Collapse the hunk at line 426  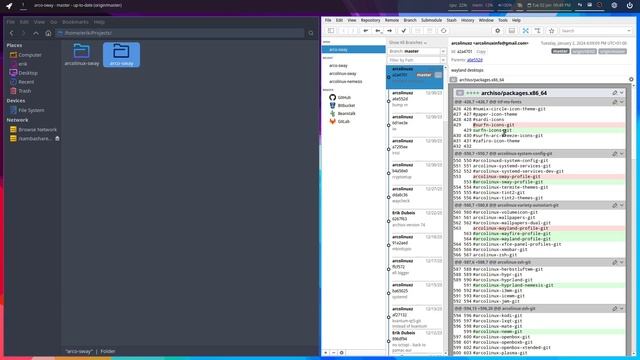pos(622,102)
